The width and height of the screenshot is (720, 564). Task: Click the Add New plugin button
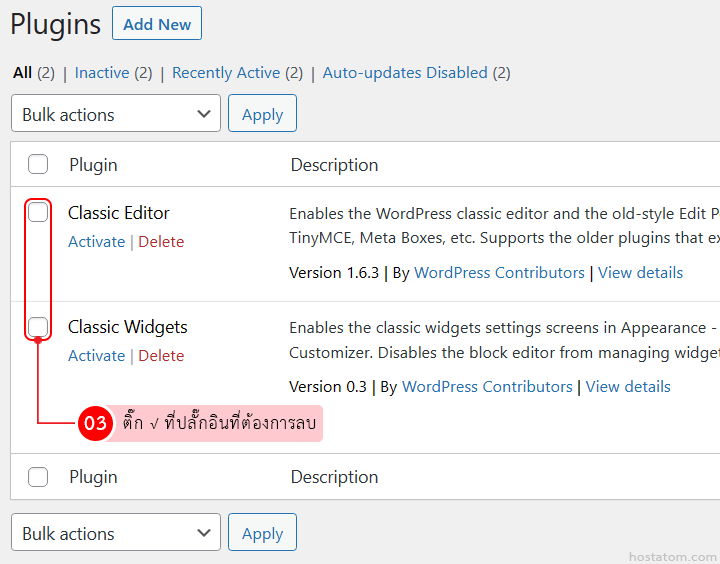point(157,24)
